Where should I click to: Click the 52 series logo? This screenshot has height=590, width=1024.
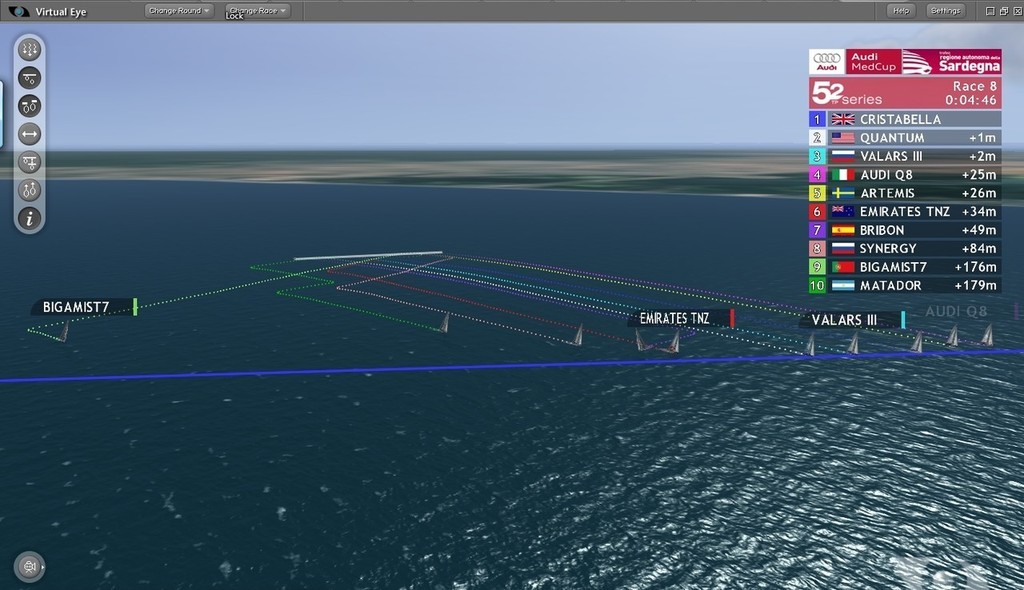(846, 93)
